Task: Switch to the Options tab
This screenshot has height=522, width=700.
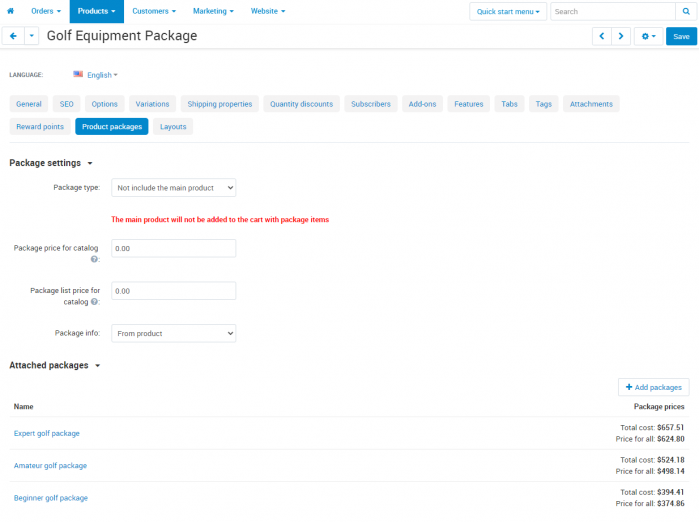Action: click(104, 104)
